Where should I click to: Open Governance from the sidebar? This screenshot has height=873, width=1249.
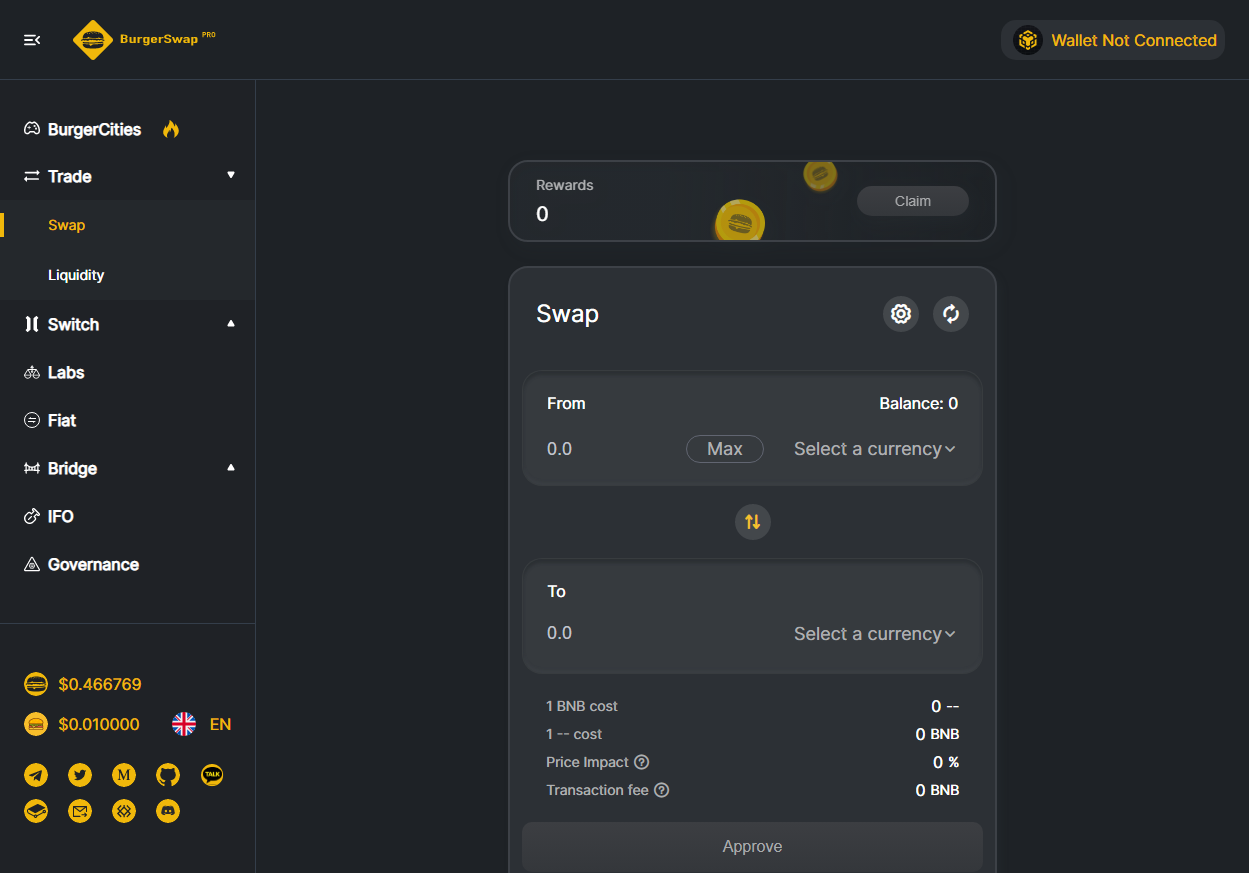[x=93, y=564]
